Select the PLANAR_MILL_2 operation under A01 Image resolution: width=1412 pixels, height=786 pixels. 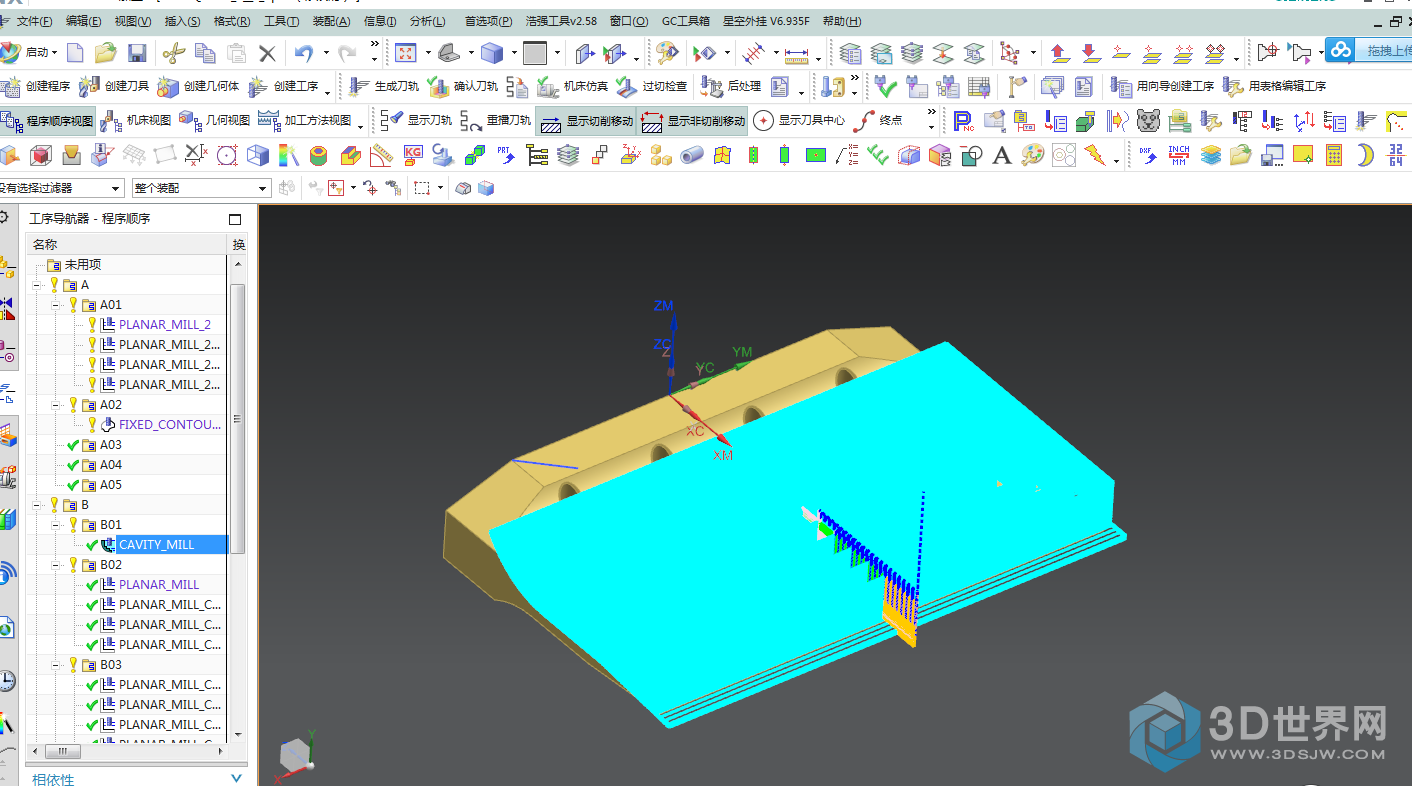pos(165,325)
